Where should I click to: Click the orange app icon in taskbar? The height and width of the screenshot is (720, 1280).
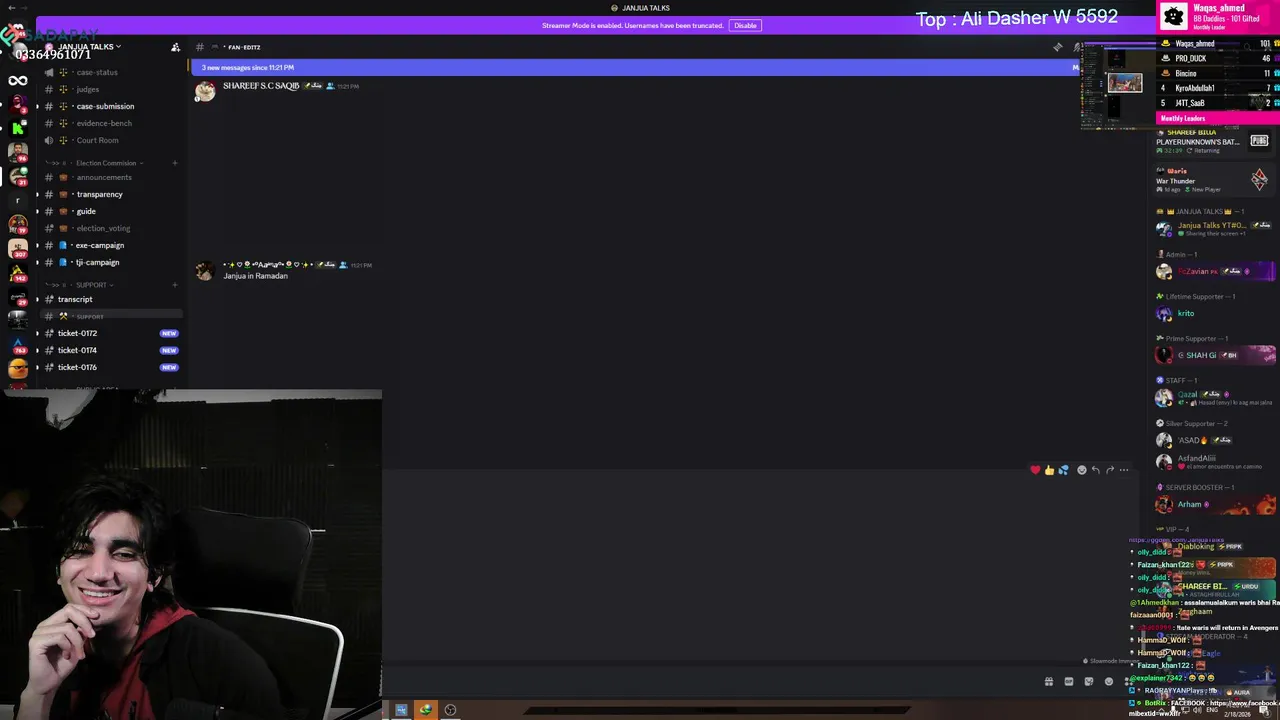point(426,710)
